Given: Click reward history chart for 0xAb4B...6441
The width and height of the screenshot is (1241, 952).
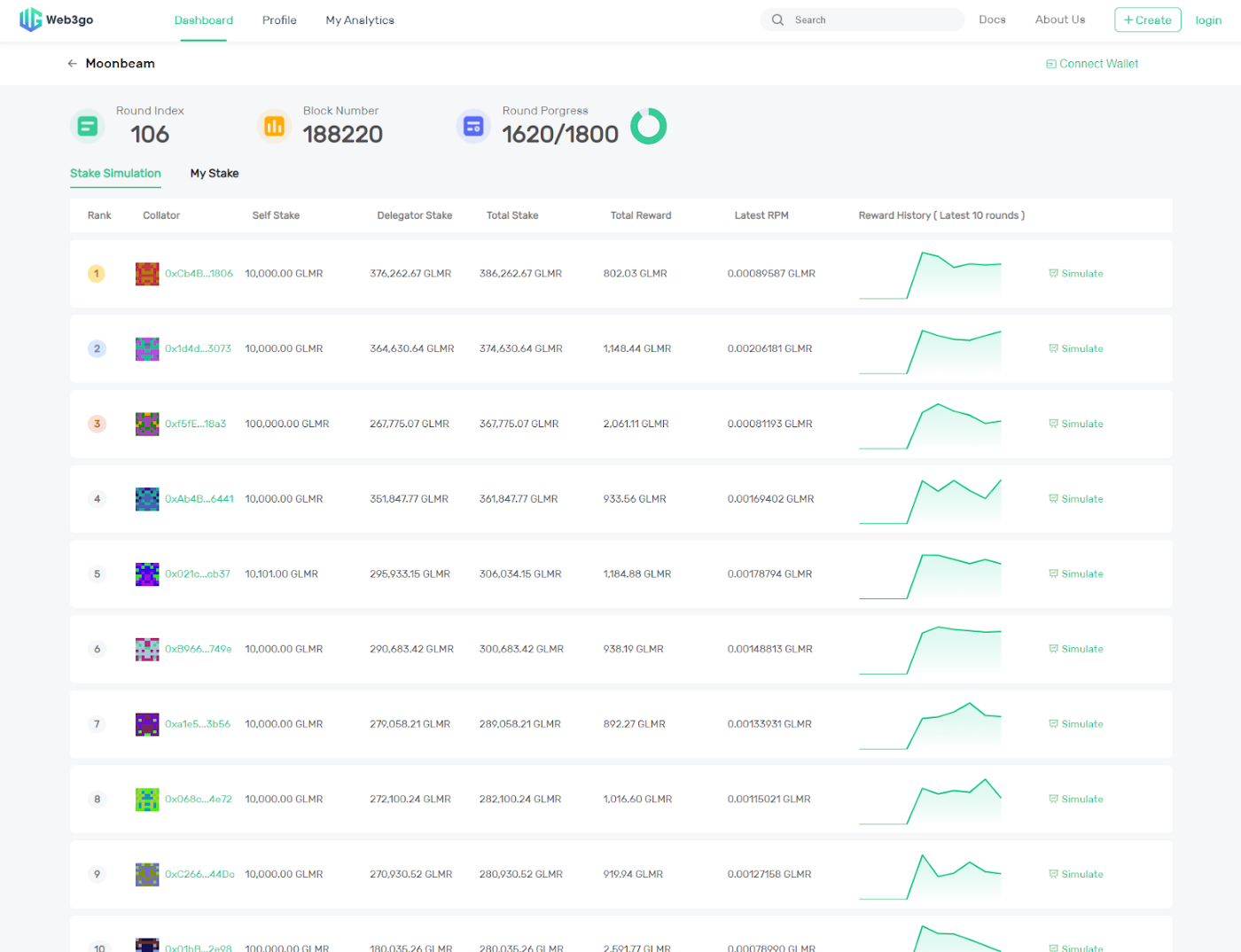Looking at the screenshot, I should click(x=930, y=501).
